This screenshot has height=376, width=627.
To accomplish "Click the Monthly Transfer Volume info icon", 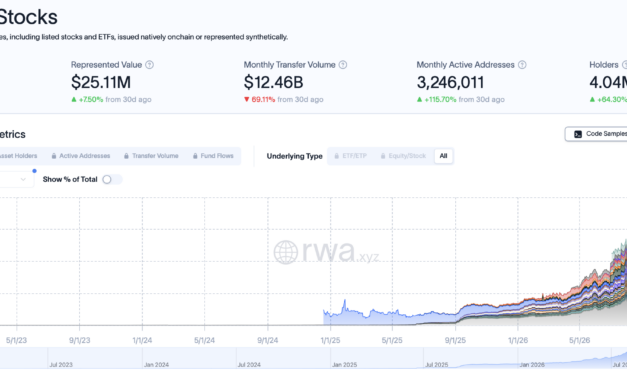I will (343, 65).
